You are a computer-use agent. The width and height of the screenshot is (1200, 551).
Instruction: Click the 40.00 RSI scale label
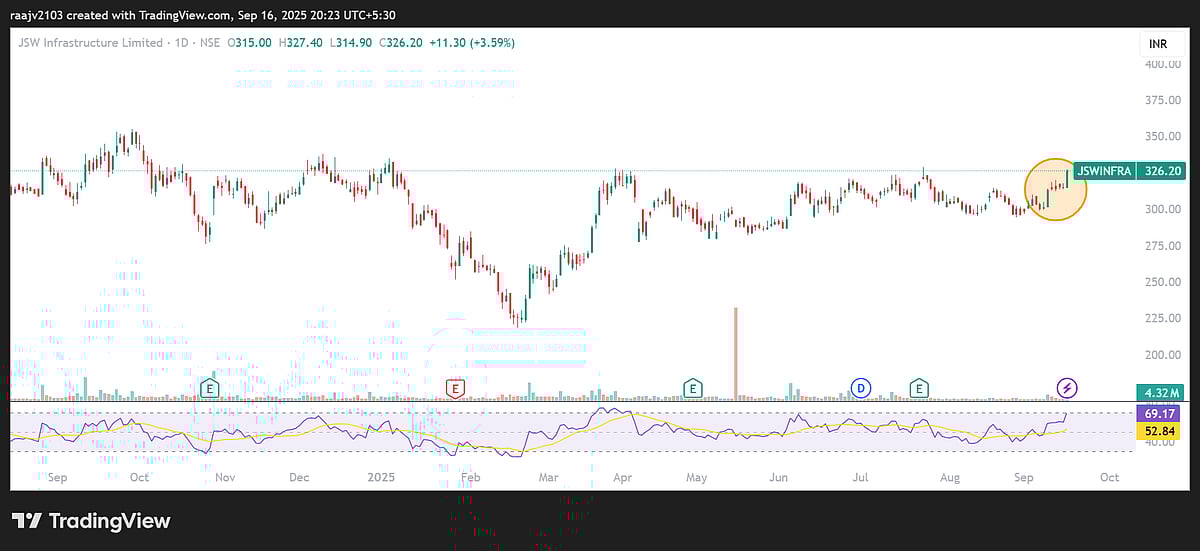[x=1160, y=442]
